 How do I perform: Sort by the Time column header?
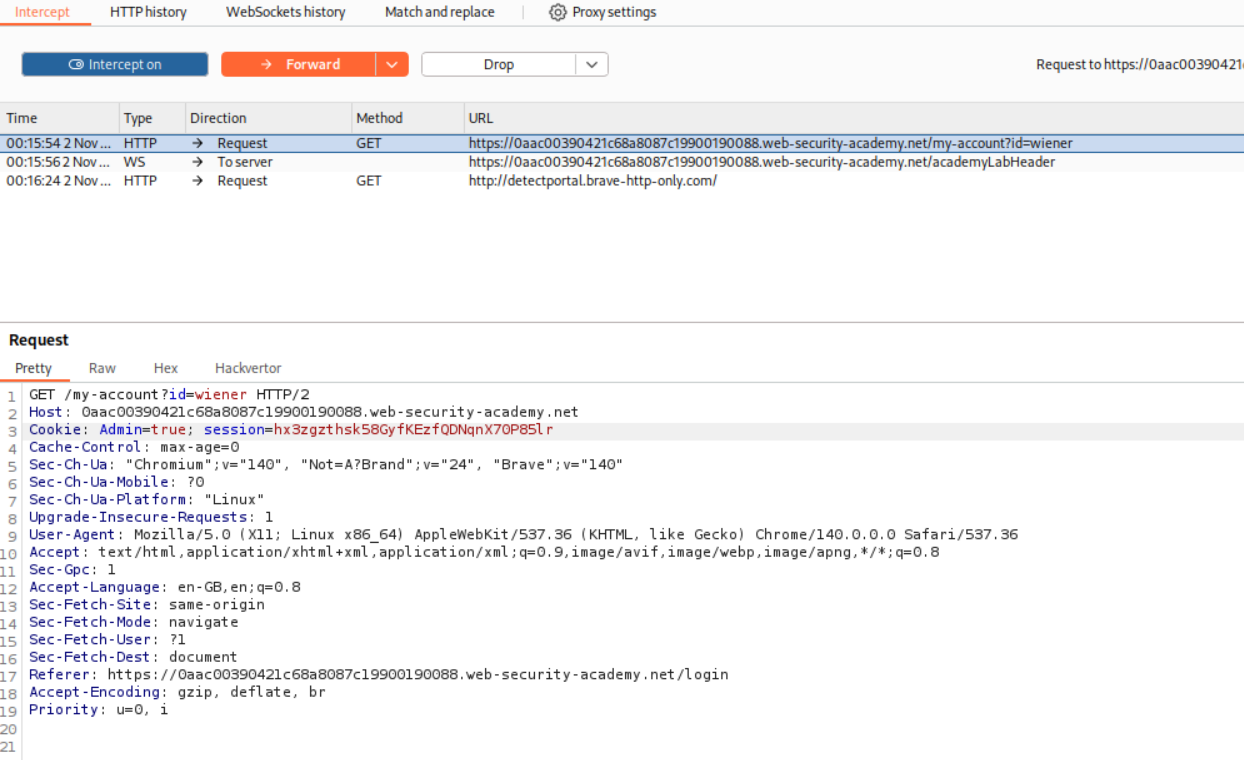(x=22, y=118)
